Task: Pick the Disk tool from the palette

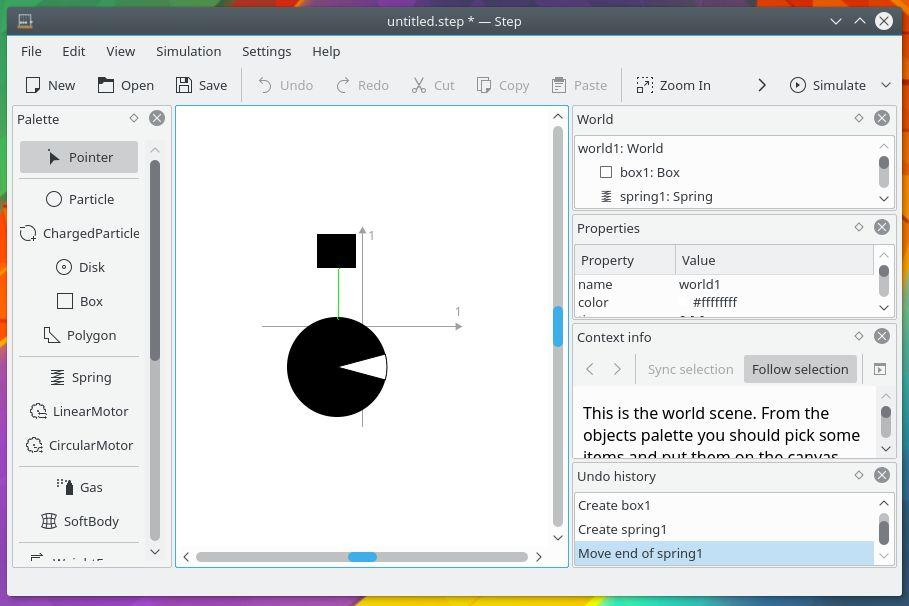Action: 79,267
